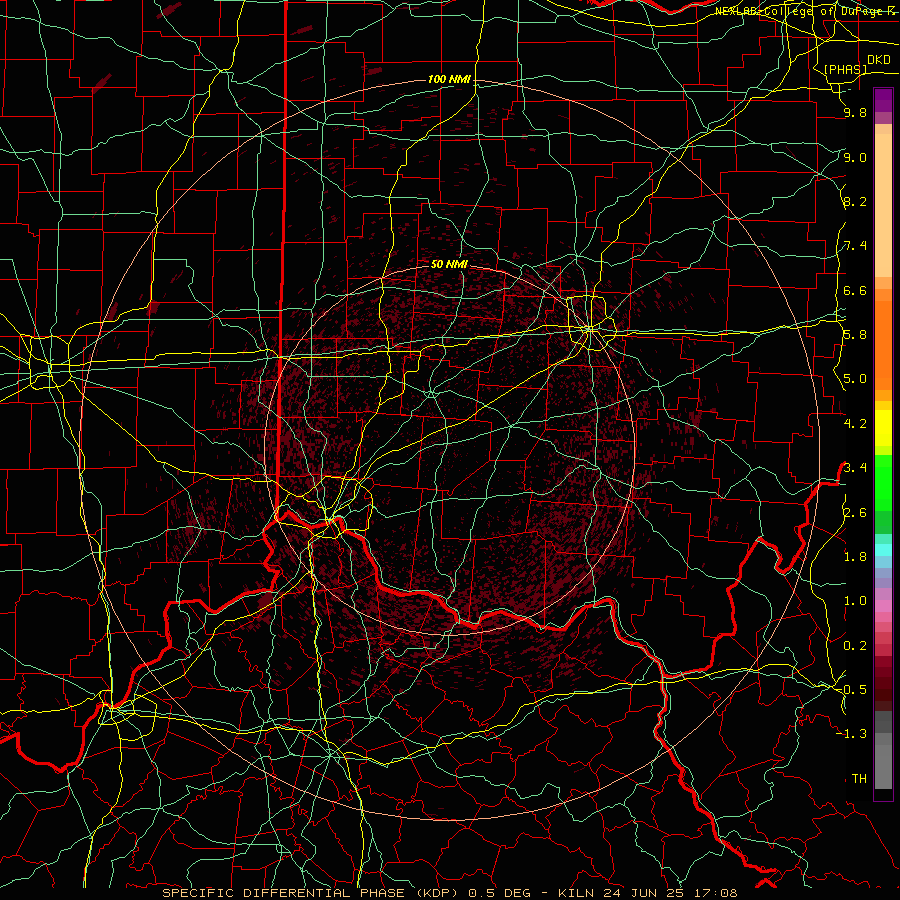Image resolution: width=900 pixels, height=900 pixels.
Task: Click the 6.6 scale value
Action: [x=855, y=290]
